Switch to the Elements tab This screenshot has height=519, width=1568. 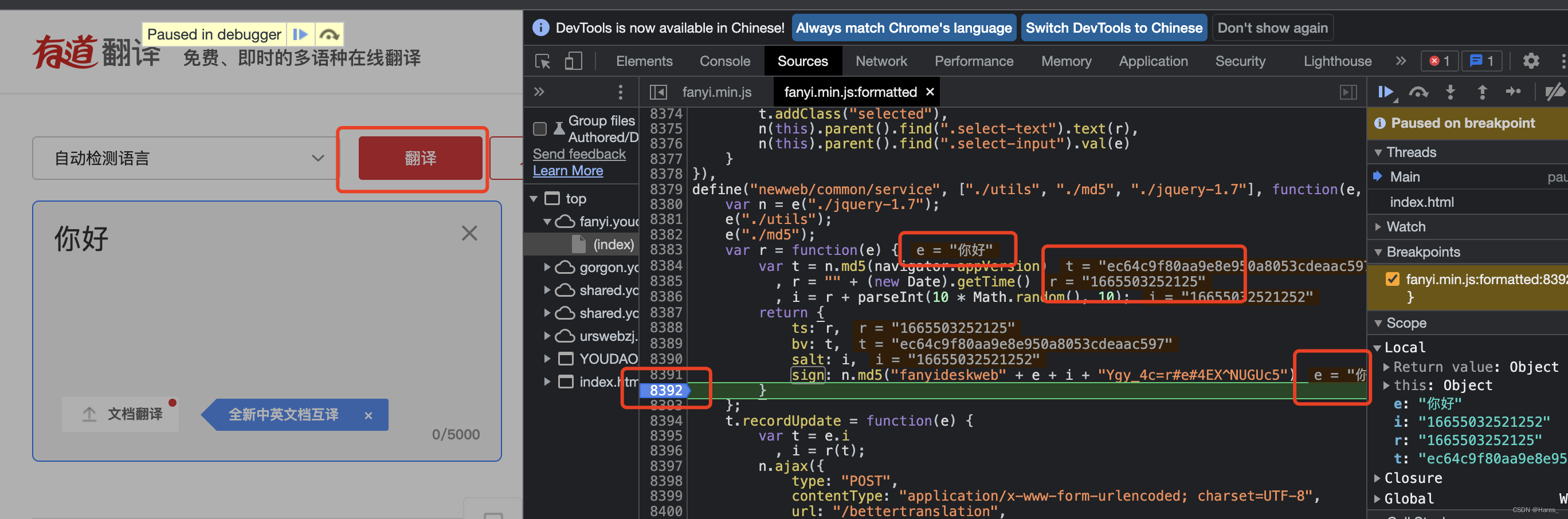coord(644,61)
